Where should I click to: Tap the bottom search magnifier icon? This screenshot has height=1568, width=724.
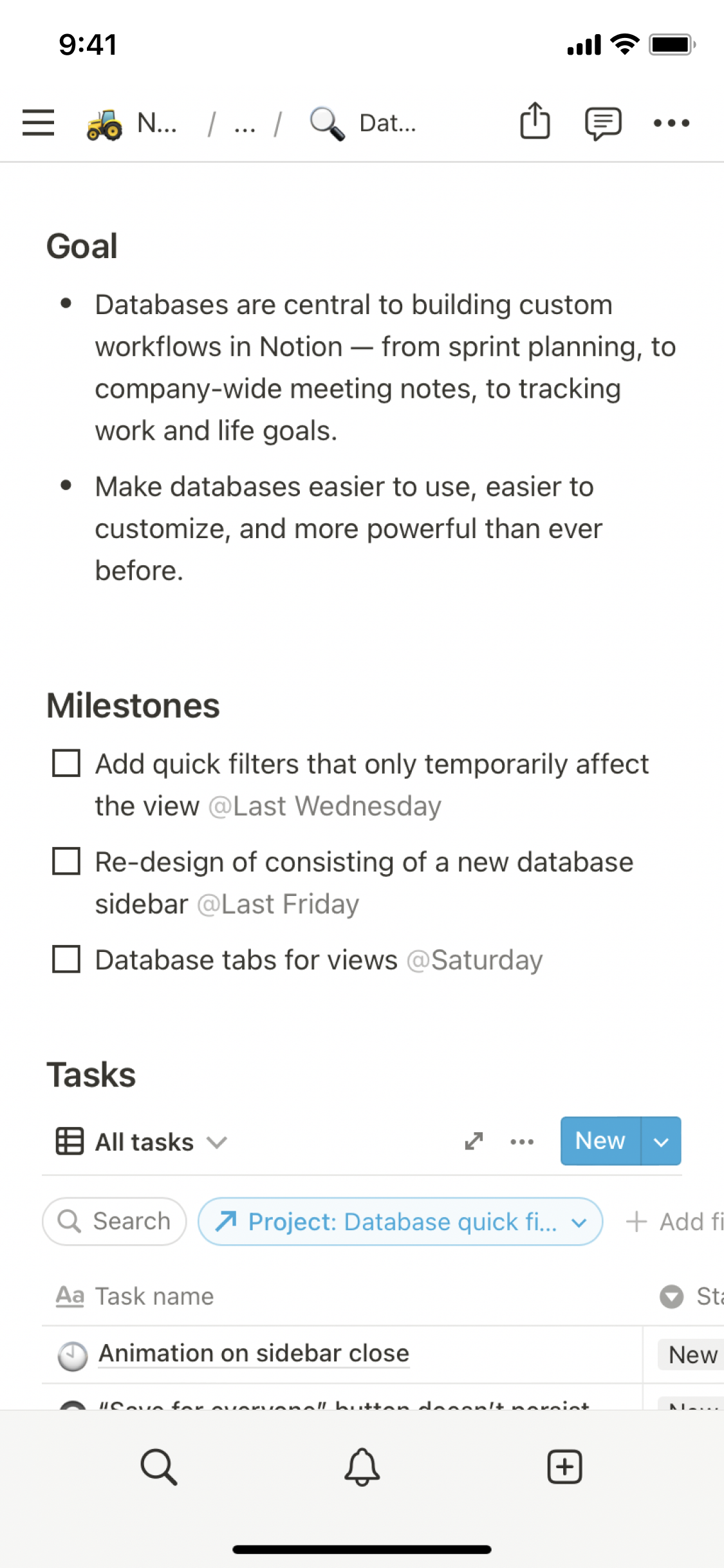[x=158, y=1467]
